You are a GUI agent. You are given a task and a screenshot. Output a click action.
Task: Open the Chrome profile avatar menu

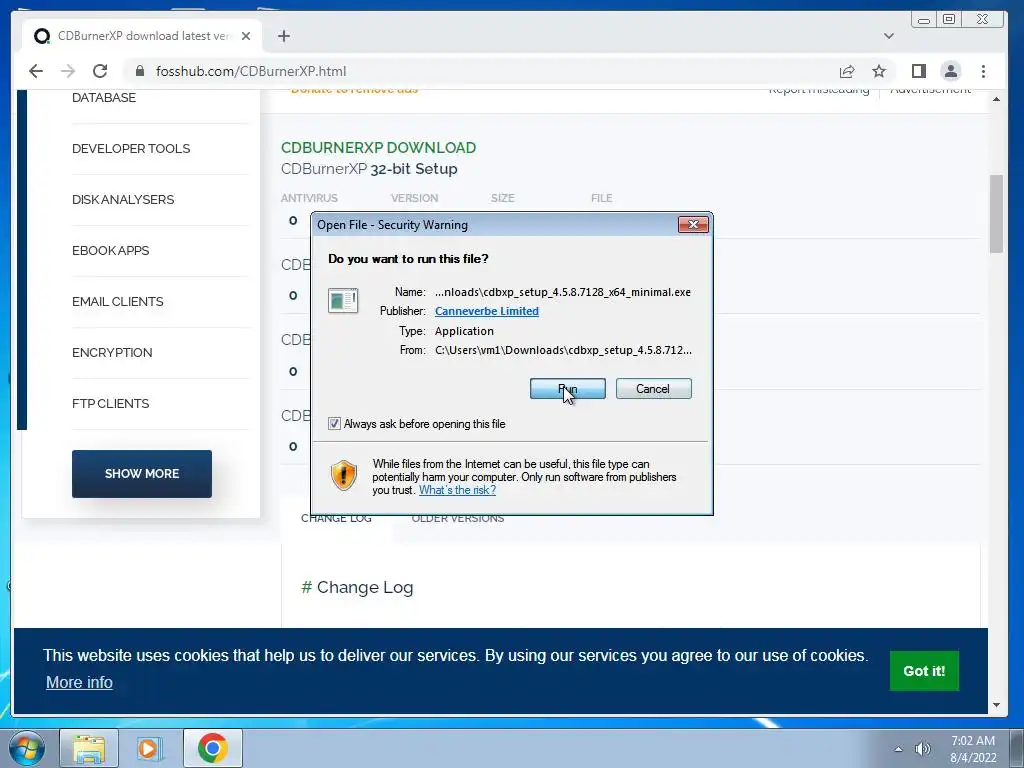coord(951,71)
